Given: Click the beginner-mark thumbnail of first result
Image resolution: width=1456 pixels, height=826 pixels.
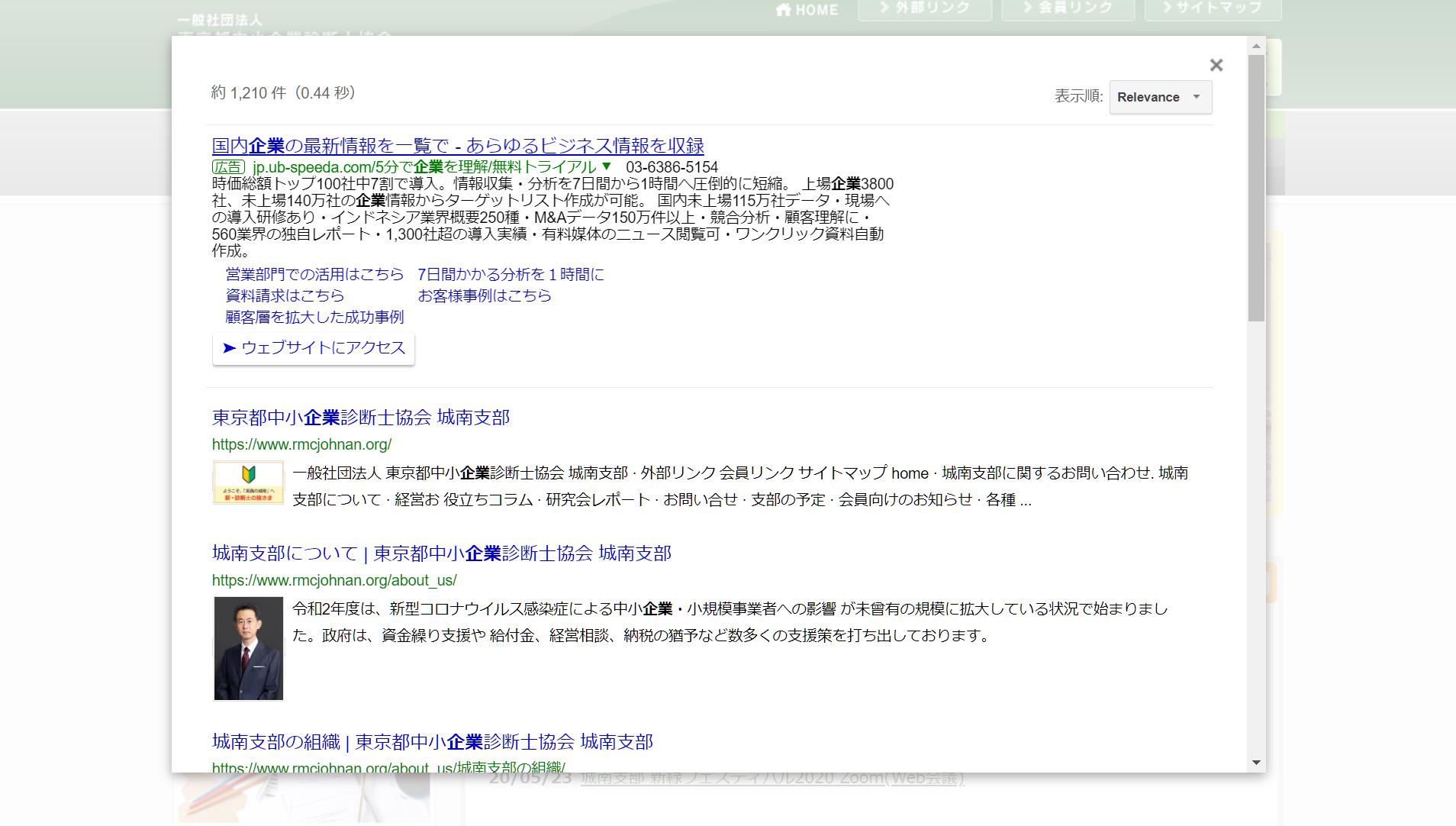Looking at the screenshot, I should click(x=248, y=482).
